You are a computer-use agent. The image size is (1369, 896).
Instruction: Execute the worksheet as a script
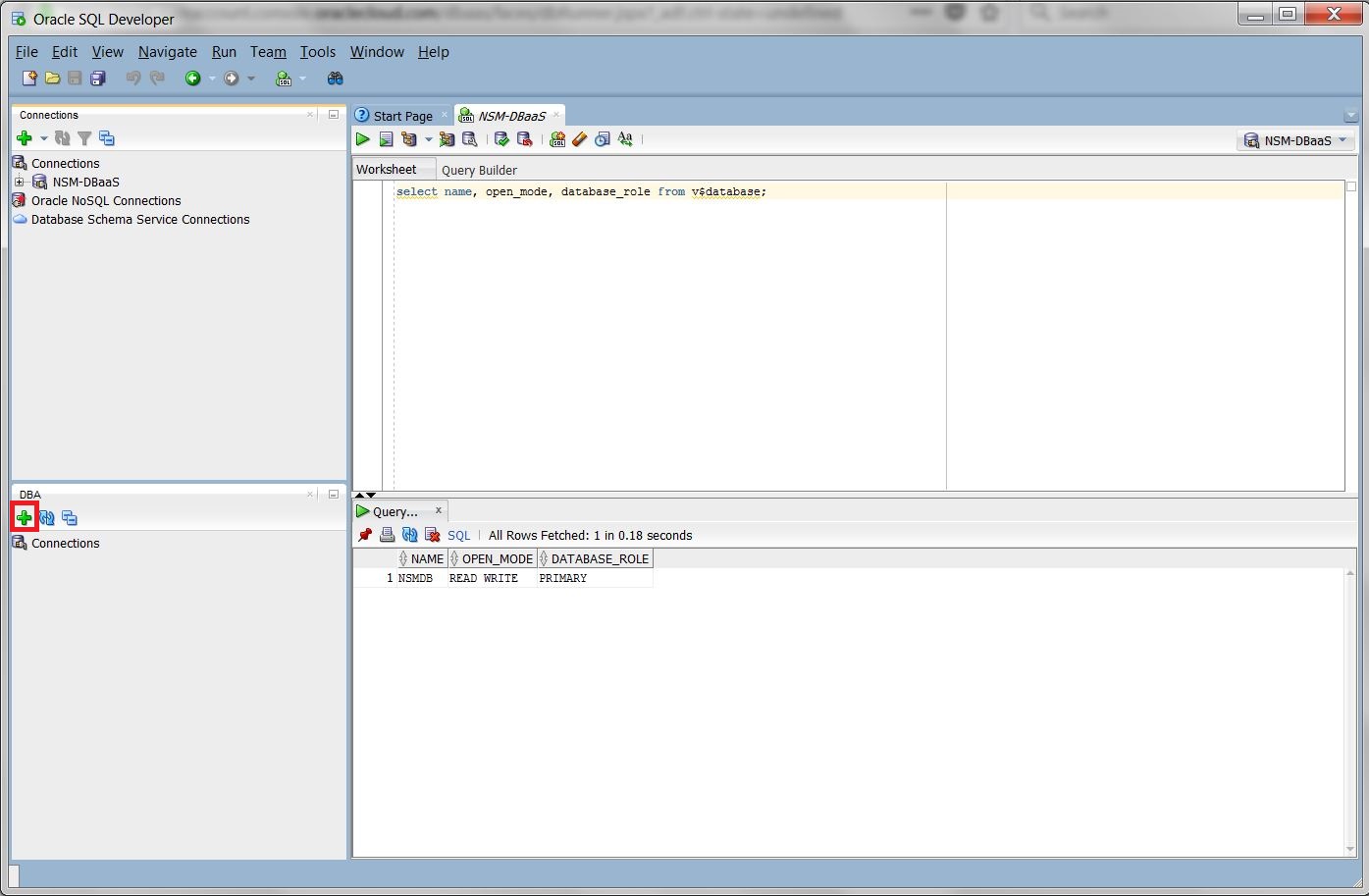[x=387, y=139]
